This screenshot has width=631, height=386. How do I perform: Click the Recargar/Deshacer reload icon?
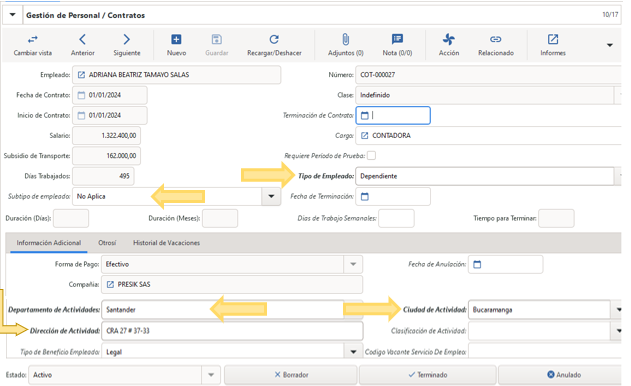(x=274, y=39)
